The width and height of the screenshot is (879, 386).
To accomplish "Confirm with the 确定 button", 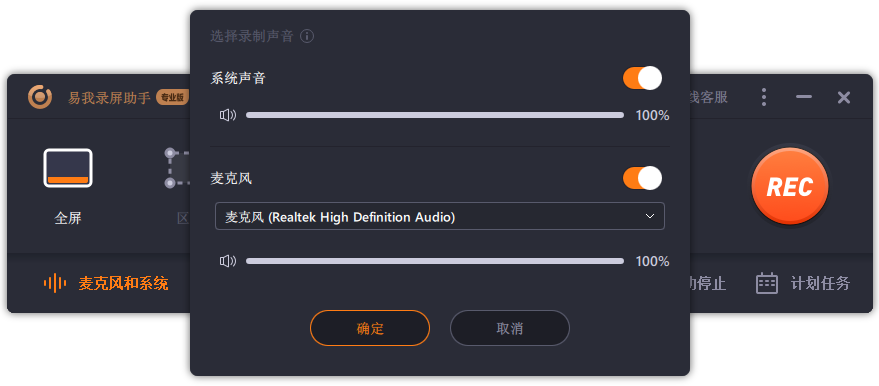I will 370,328.
